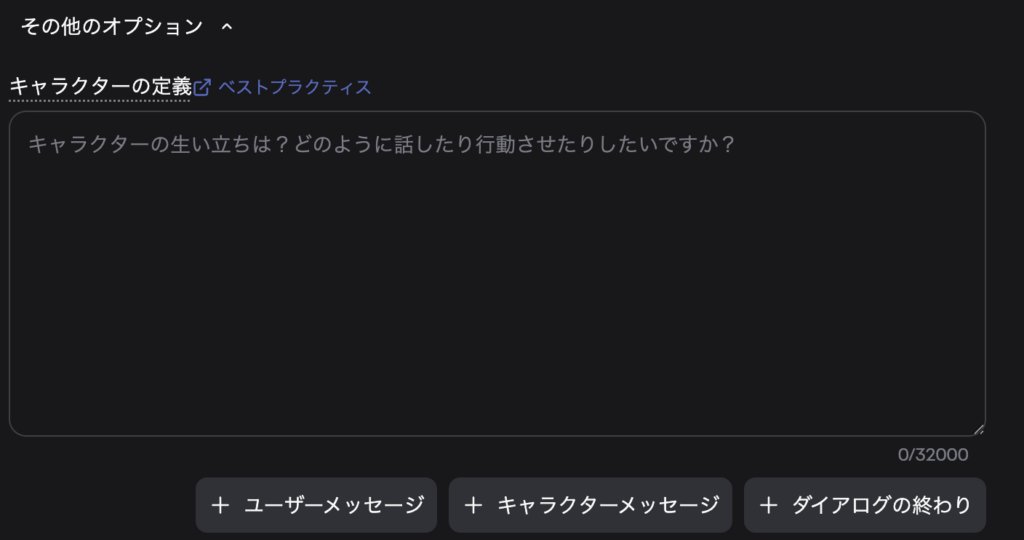1024x540 pixels.
Task: Insert a キャラクターメッセージ template
Action: 590,505
